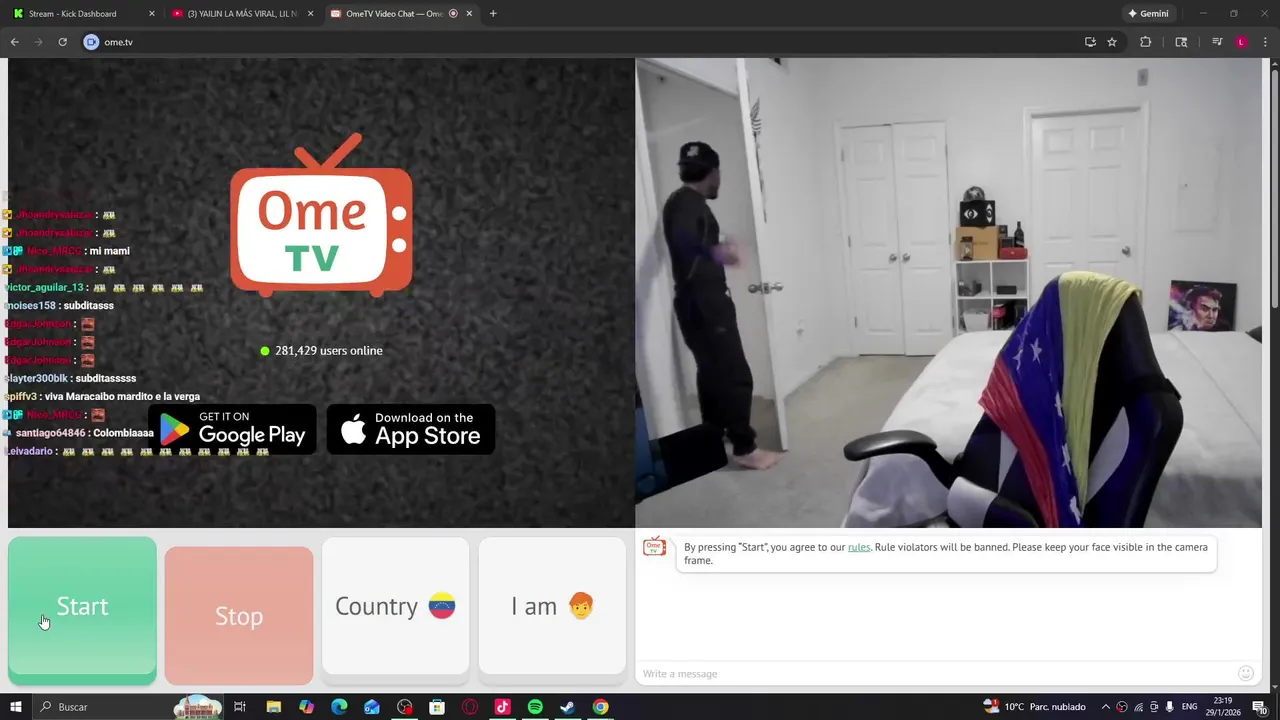
Task: Open the Chrome profile avatar
Action: (x=1241, y=42)
